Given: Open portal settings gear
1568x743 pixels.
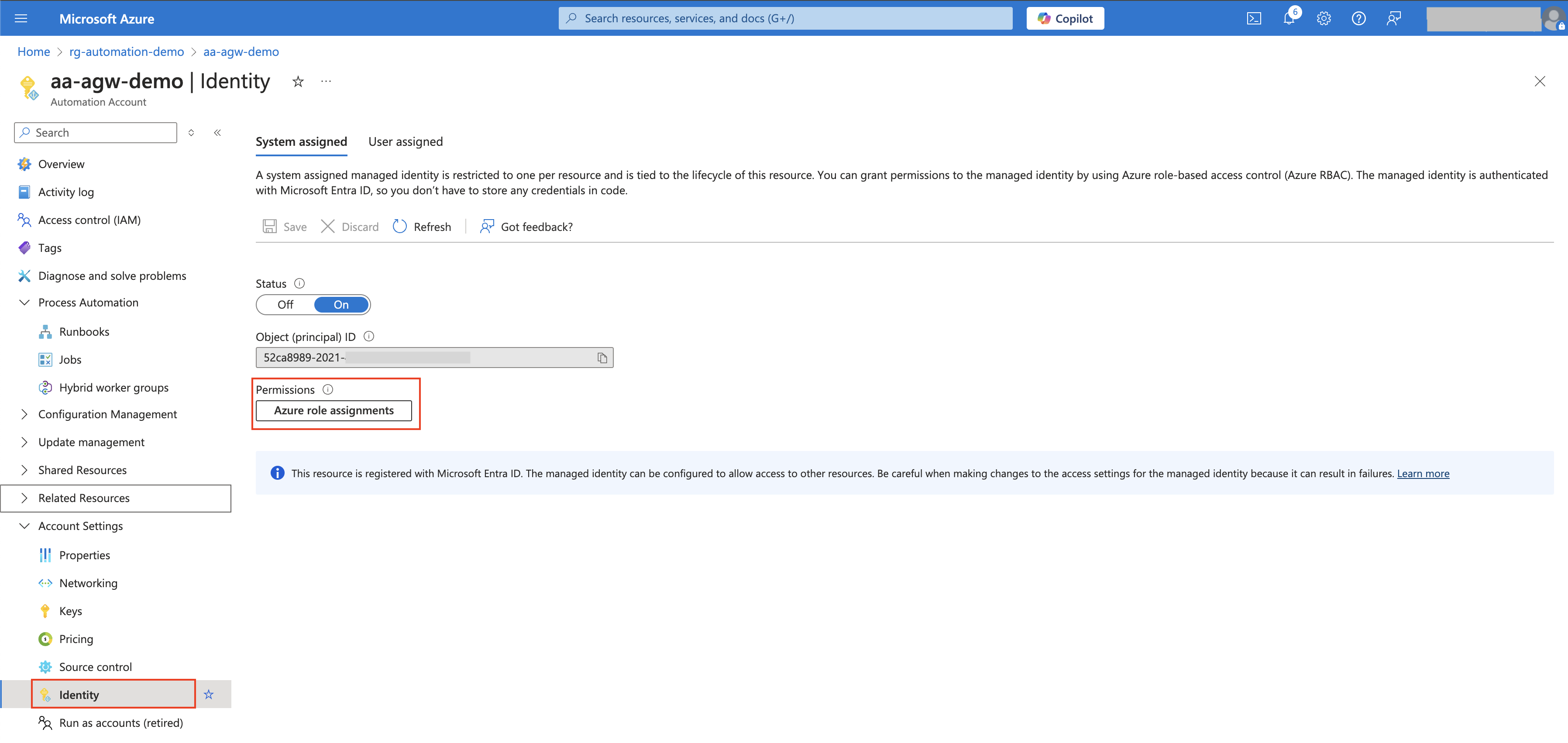Looking at the screenshot, I should (x=1323, y=18).
